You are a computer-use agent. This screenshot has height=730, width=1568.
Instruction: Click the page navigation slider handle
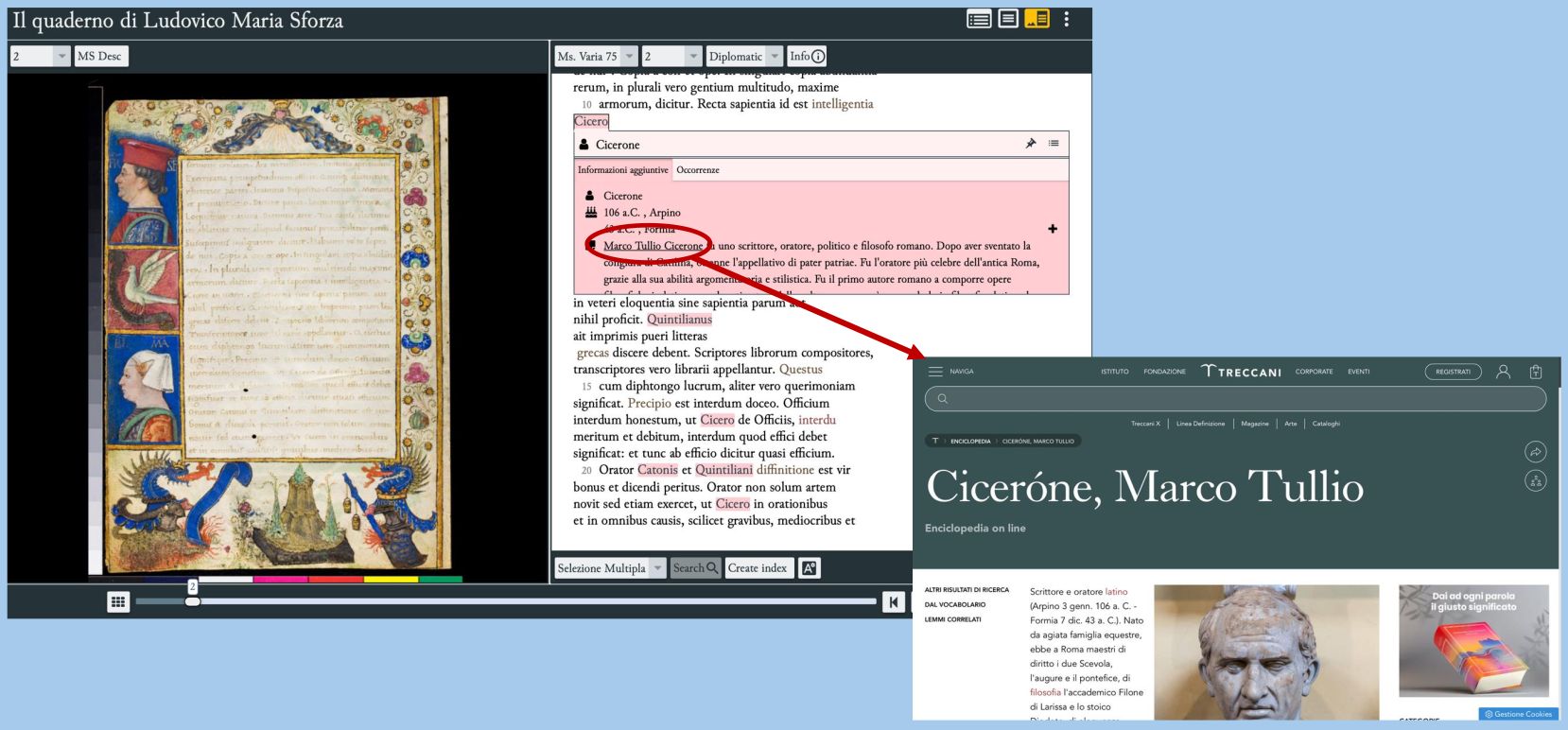192,601
